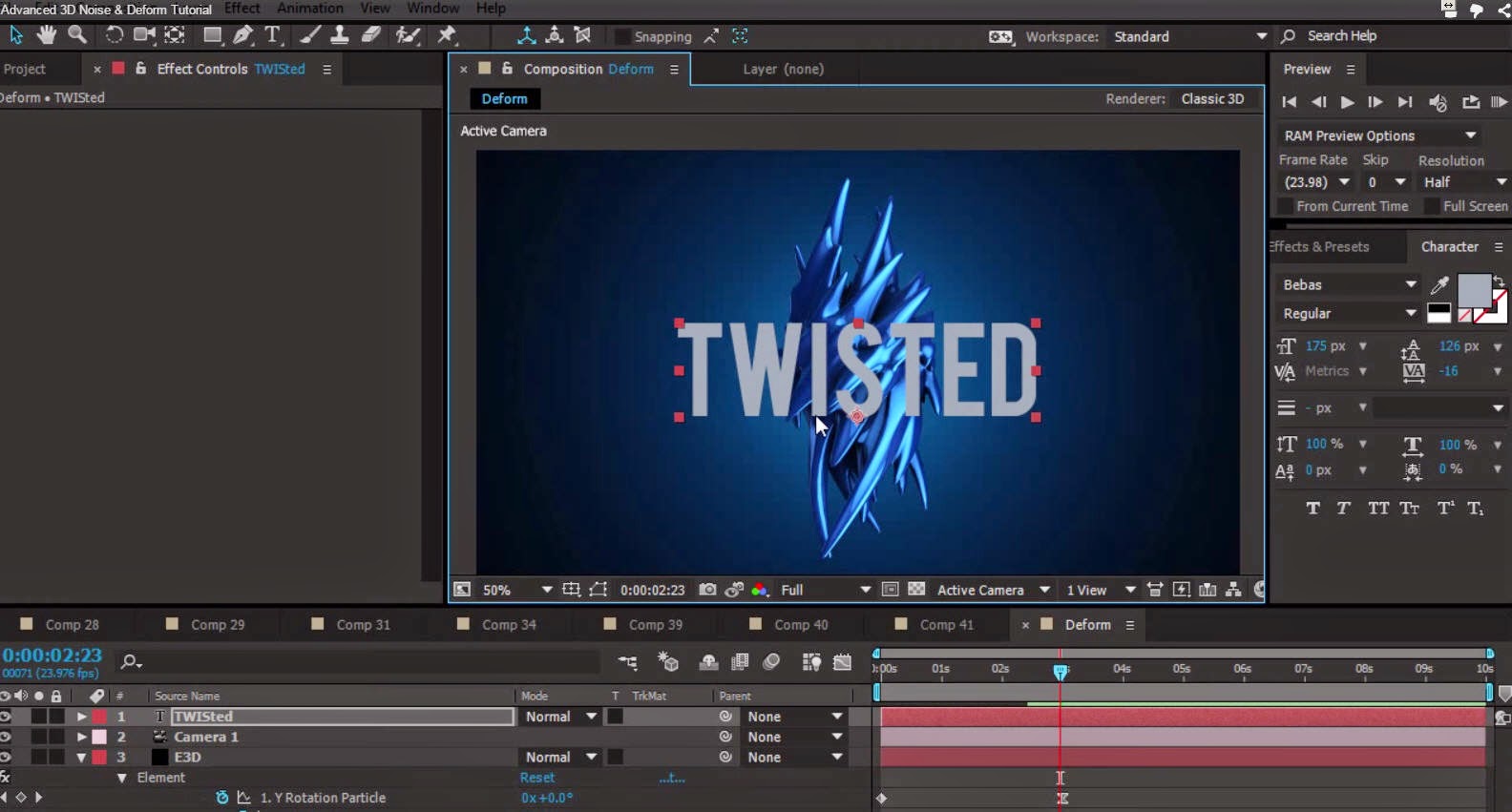This screenshot has width=1512, height=812.
Task: Hide the TWISted layer eye
Action: (7, 716)
